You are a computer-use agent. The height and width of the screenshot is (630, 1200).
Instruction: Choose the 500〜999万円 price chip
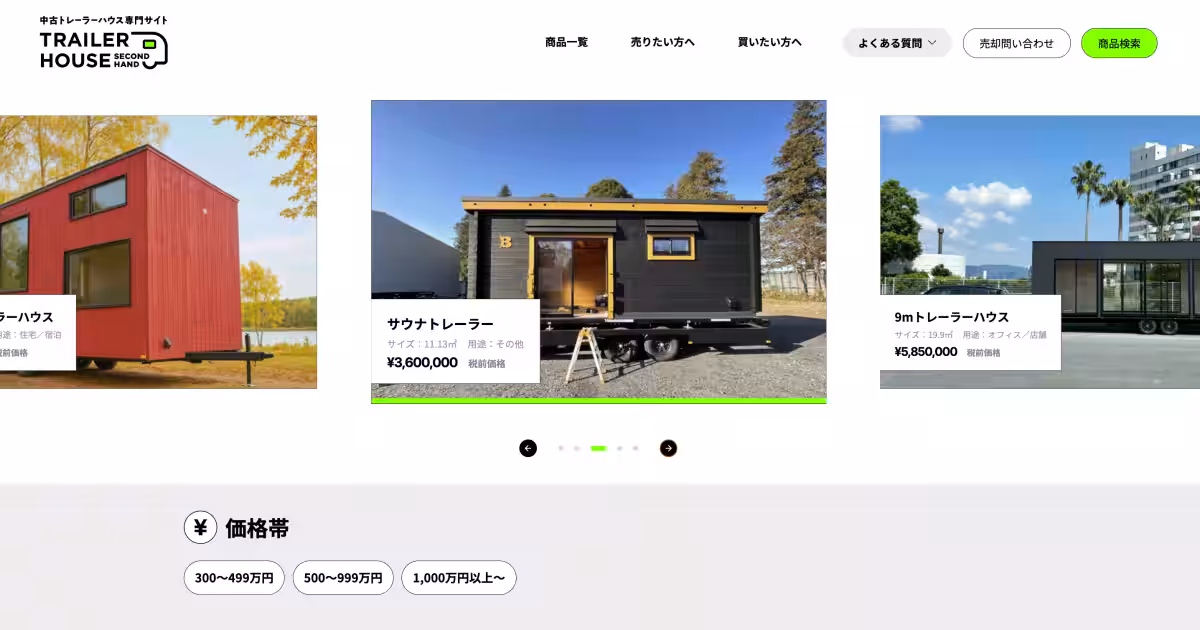click(x=343, y=578)
